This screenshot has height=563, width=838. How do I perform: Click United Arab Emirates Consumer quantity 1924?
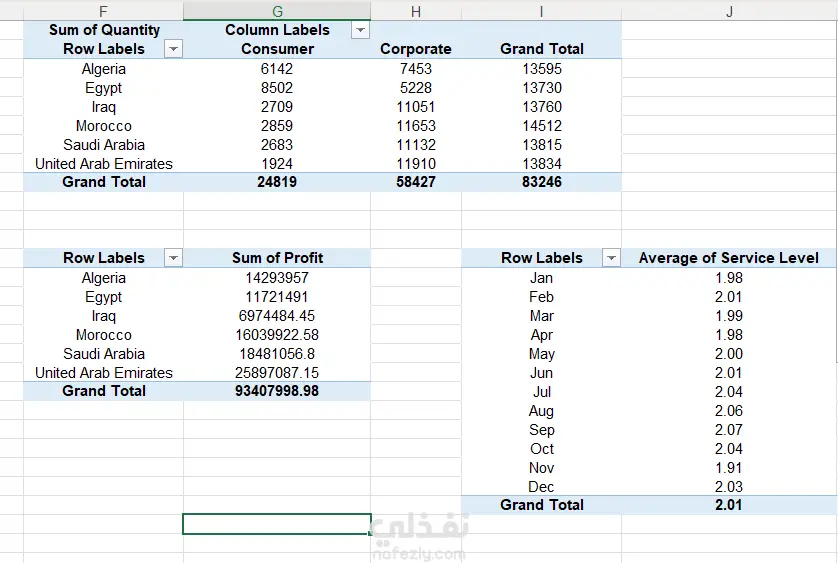click(277, 164)
